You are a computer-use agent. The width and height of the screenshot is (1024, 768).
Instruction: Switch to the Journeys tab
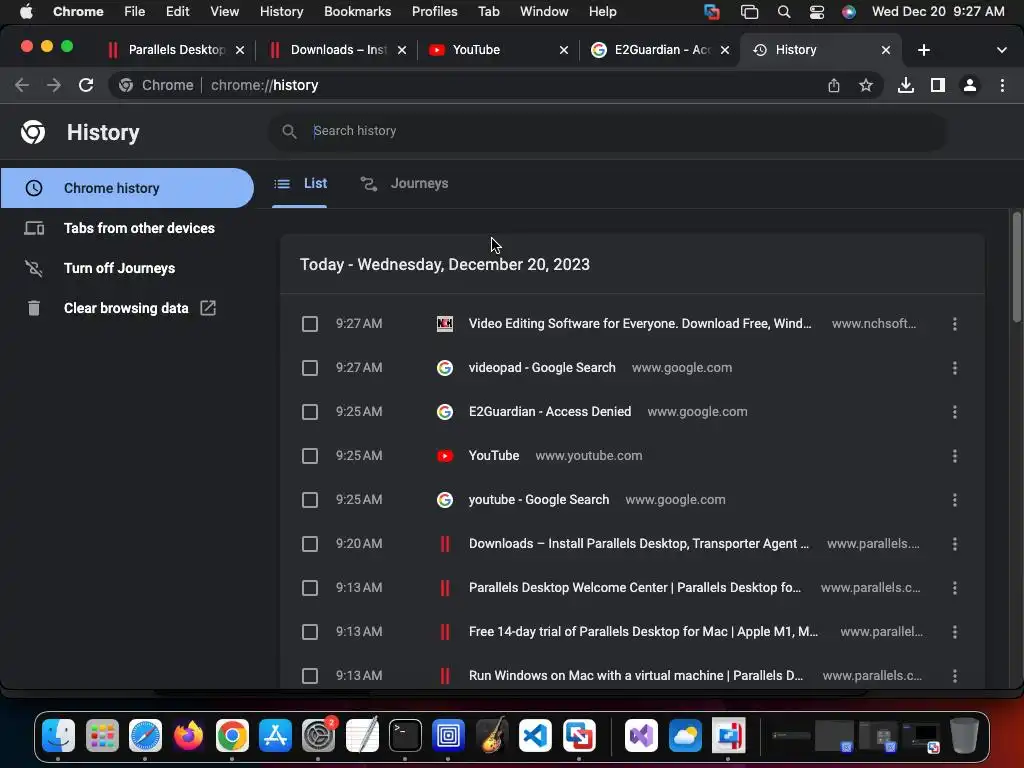click(x=404, y=184)
